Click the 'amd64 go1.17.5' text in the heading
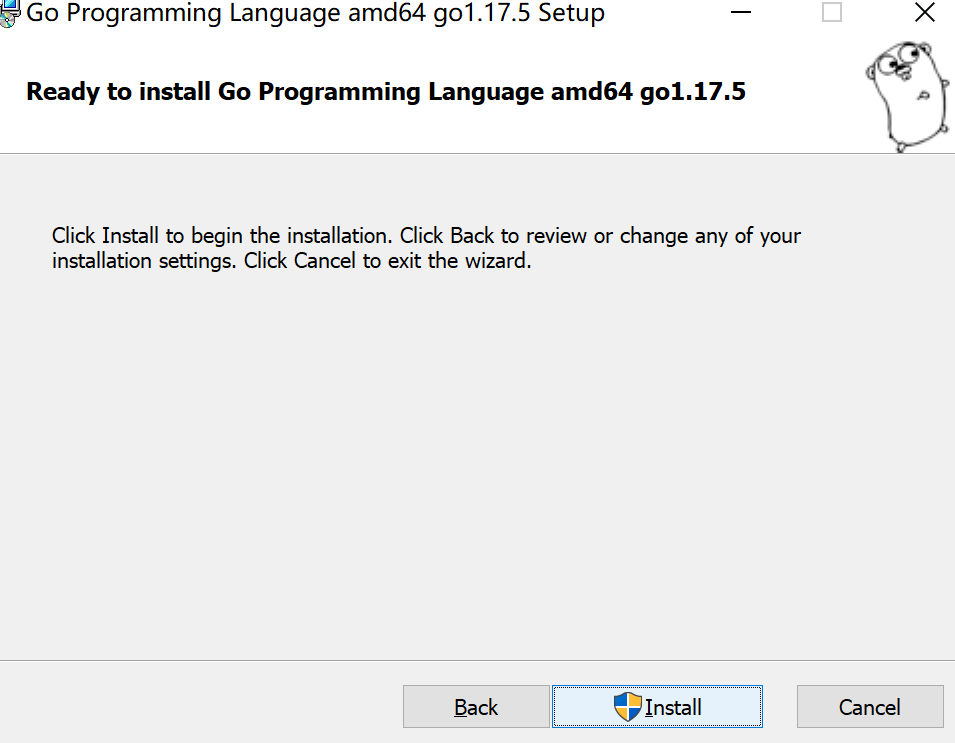The height and width of the screenshot is (743, 955). [648, 92]
